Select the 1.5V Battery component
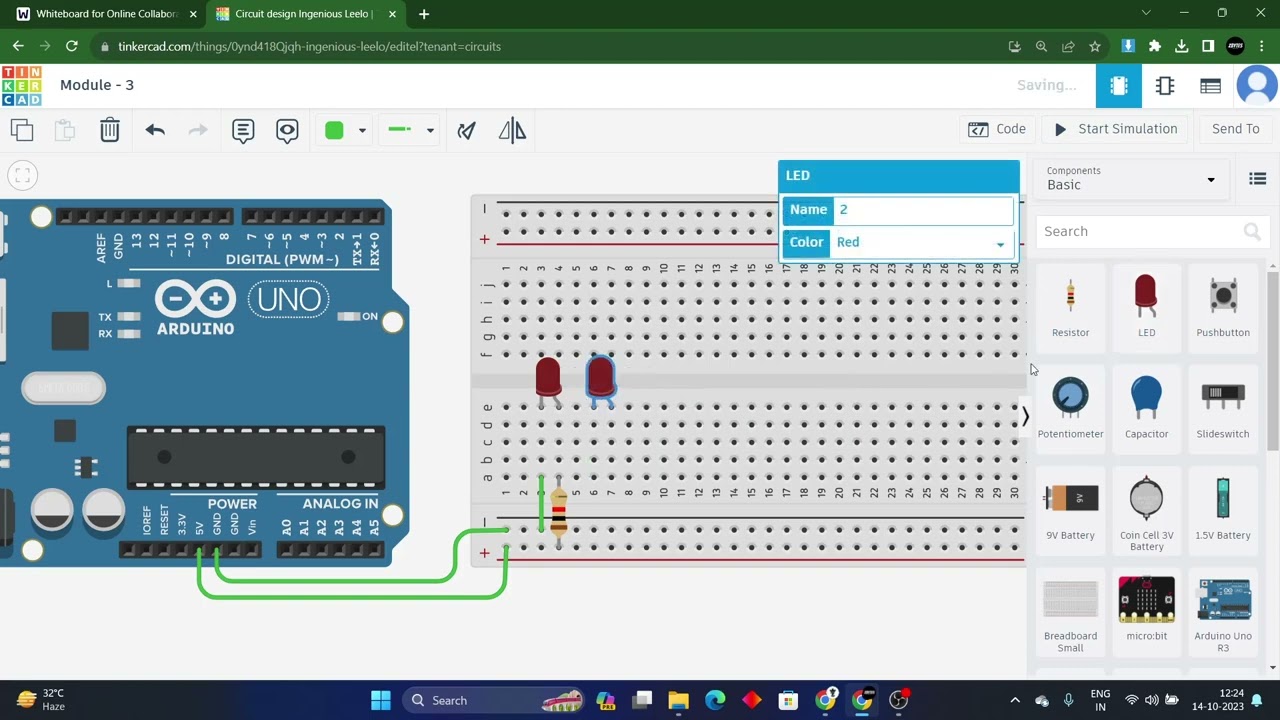The width and height of the screenshot is (1280, 720). (x=1222, y=510)
